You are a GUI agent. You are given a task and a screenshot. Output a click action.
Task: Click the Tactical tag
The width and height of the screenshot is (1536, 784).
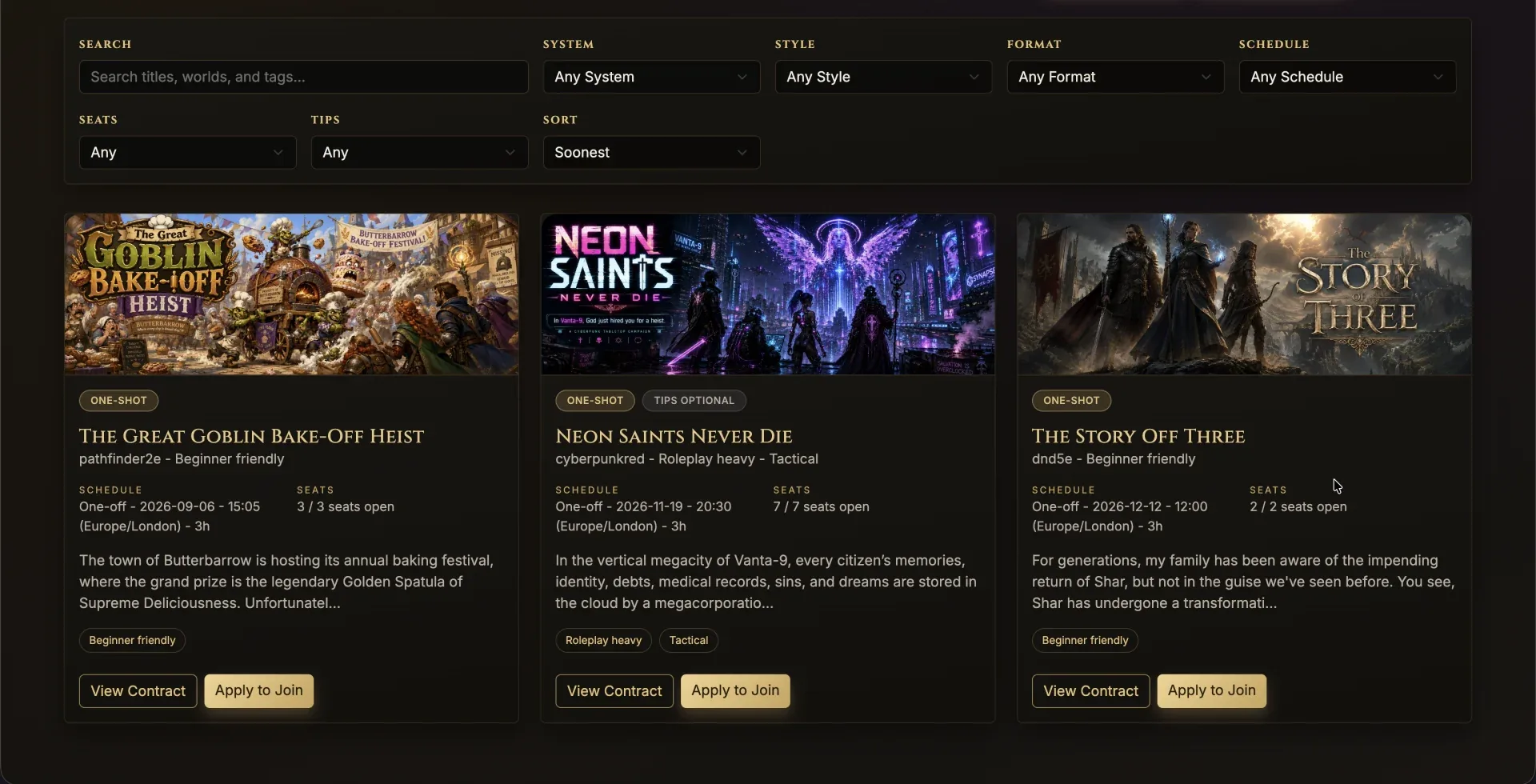(689, 640)
